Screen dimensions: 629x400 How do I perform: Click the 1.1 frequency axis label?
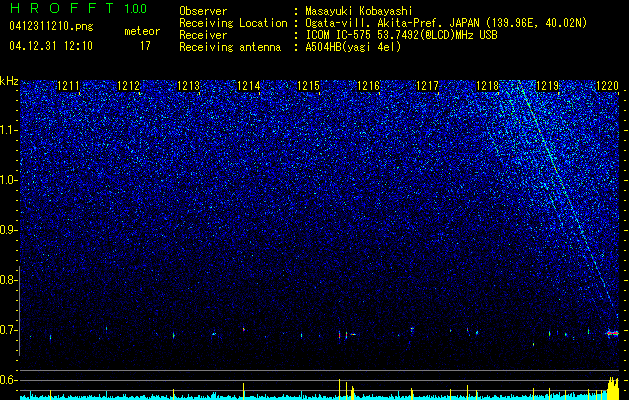[x=9, y=130]
